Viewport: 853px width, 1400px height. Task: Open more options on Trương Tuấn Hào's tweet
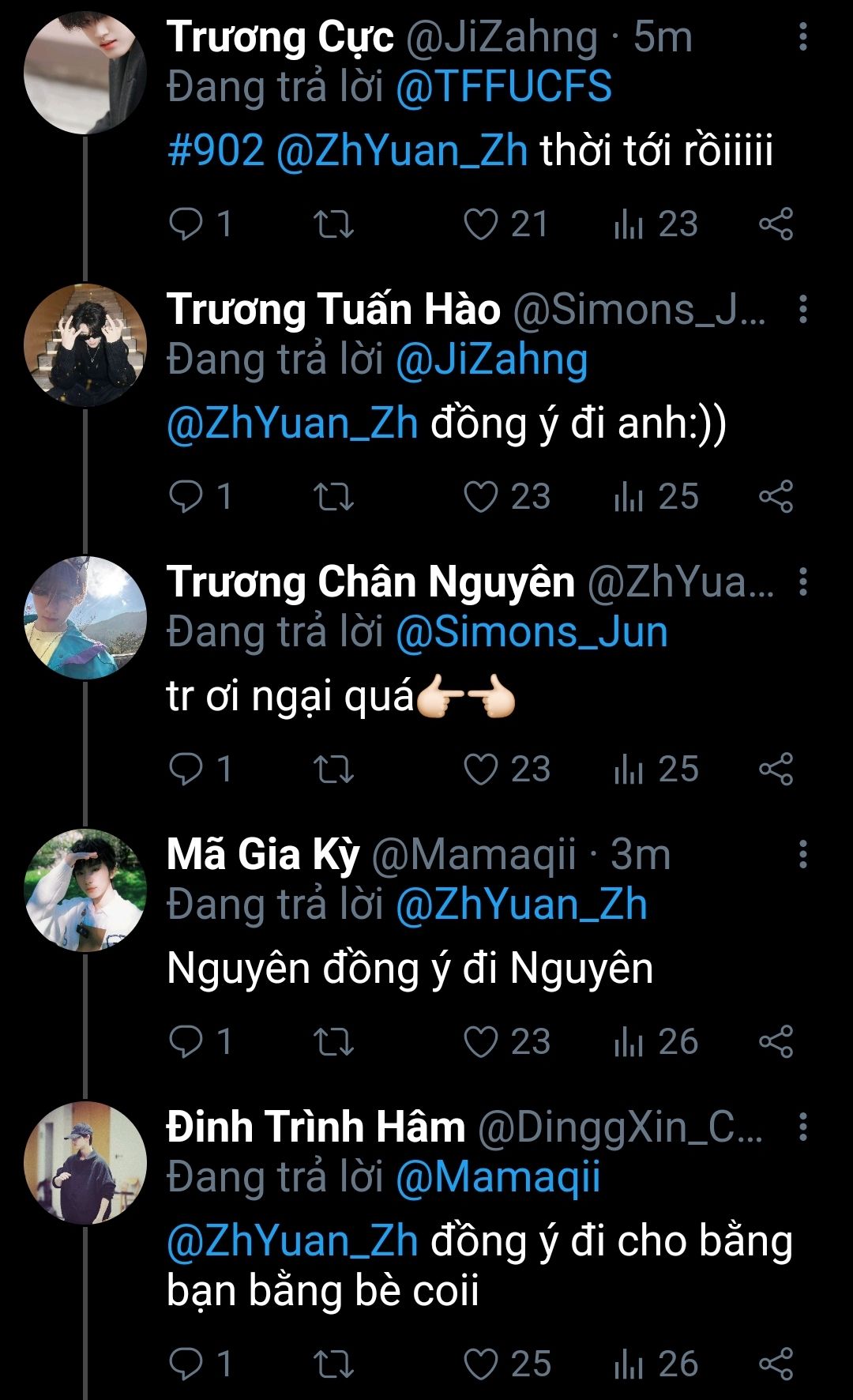click(x=803, y=309)
